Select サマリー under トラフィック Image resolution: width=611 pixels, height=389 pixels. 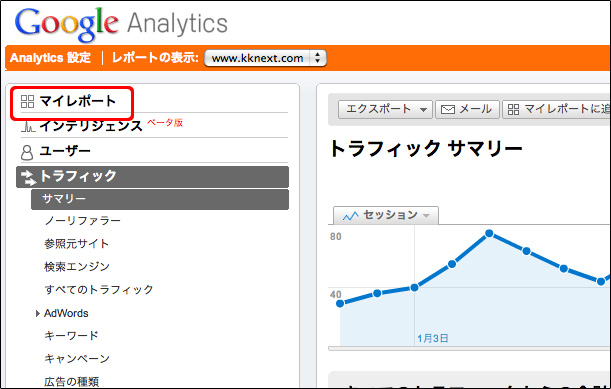(x=160, y=199)
